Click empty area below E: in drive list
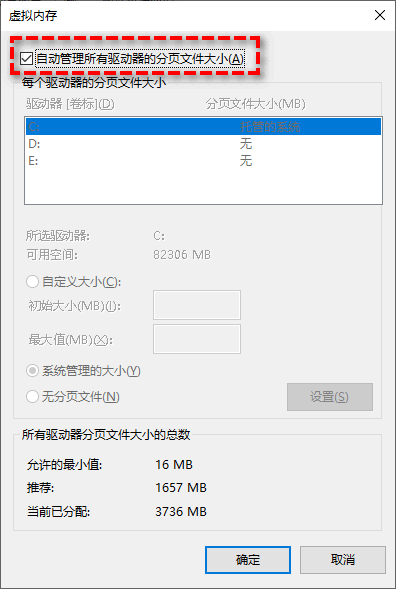Screen dimensions: 396x589 pos(203,186)
